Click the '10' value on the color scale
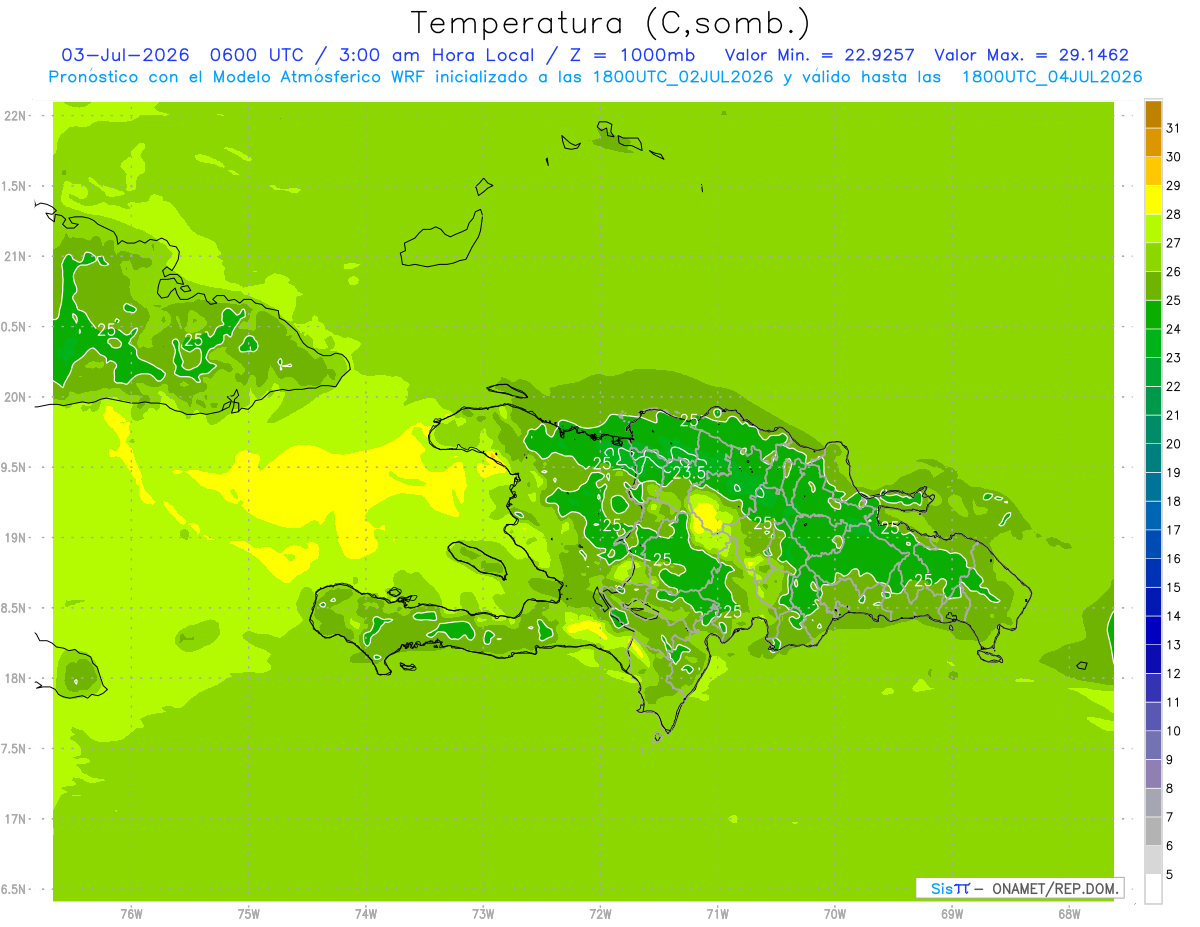 tap(1173, 731)
